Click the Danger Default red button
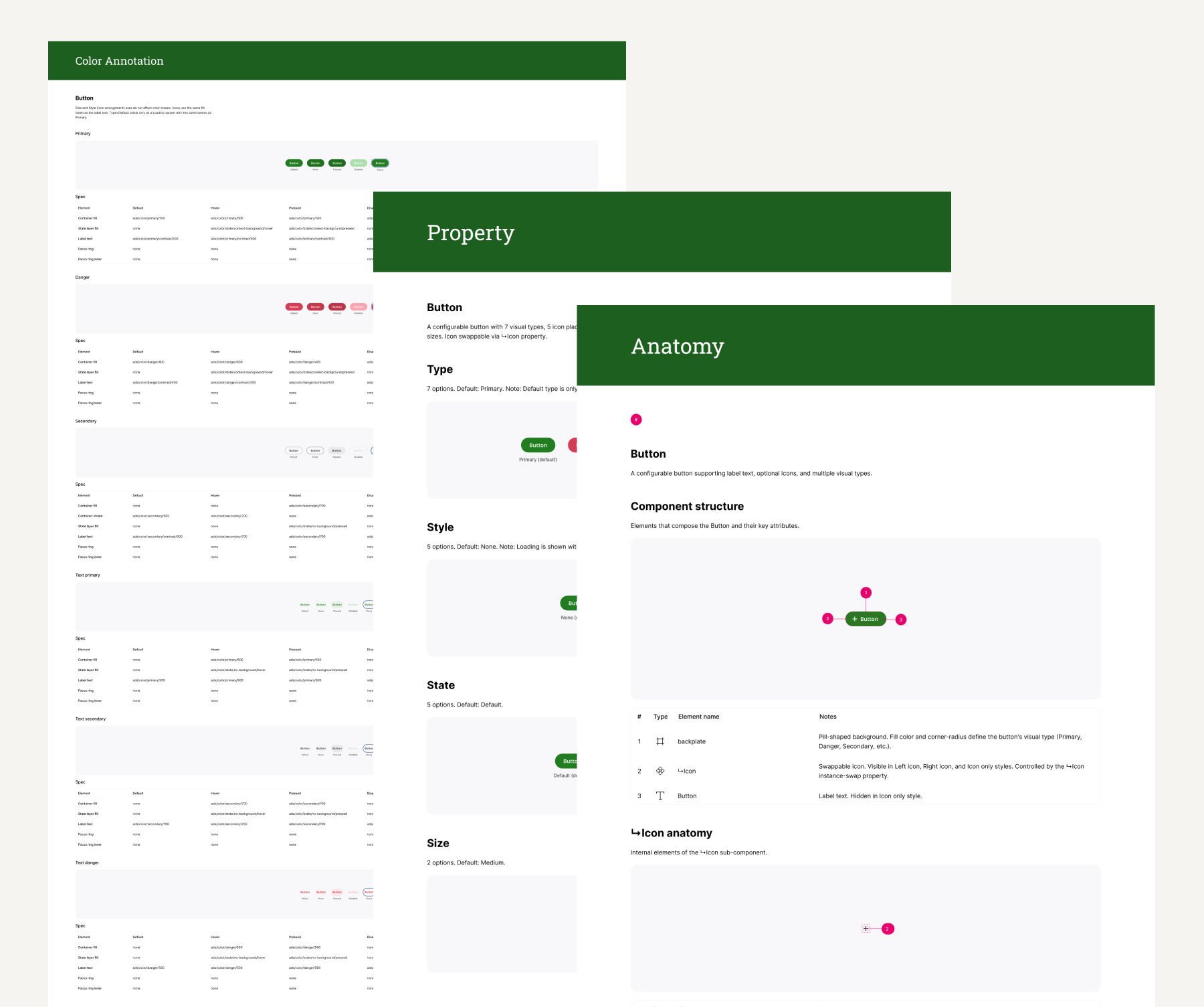The image size is (1204, 1007). coord(294,307)
